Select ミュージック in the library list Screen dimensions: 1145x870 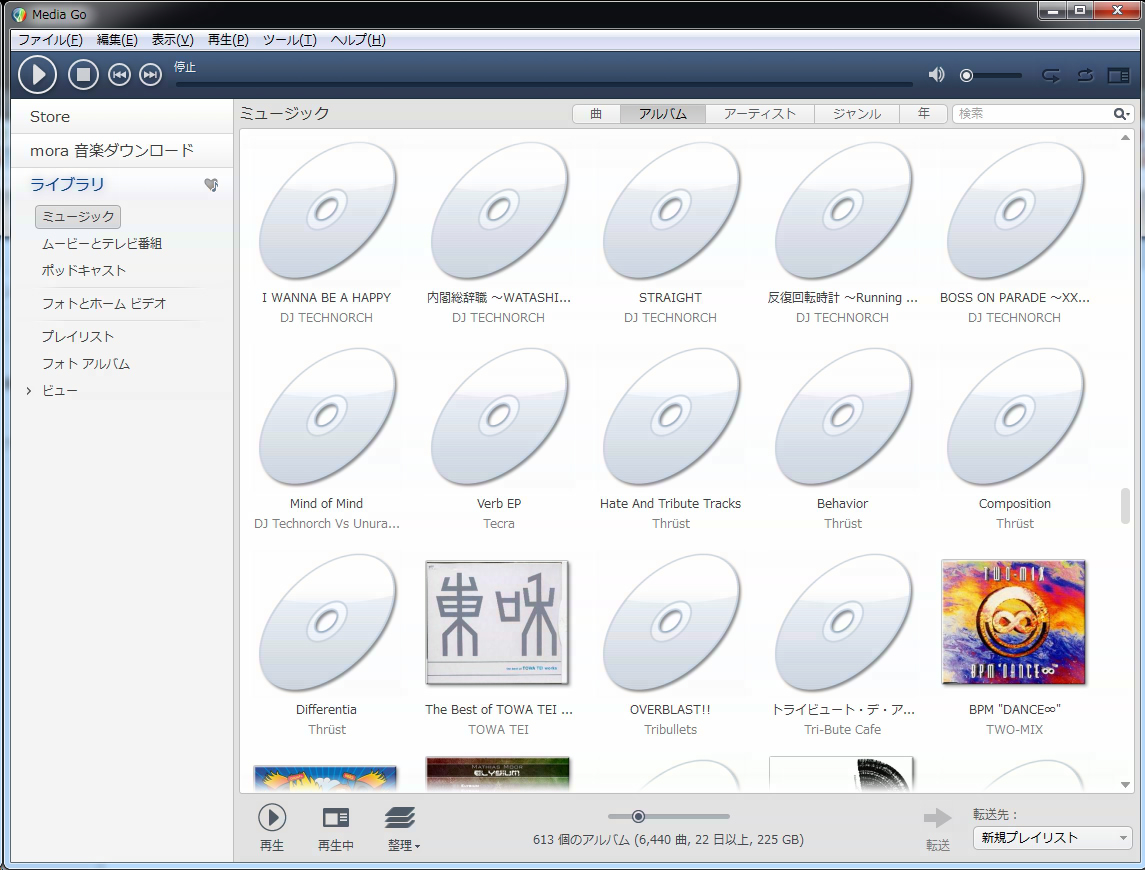[x=78, y=216]
